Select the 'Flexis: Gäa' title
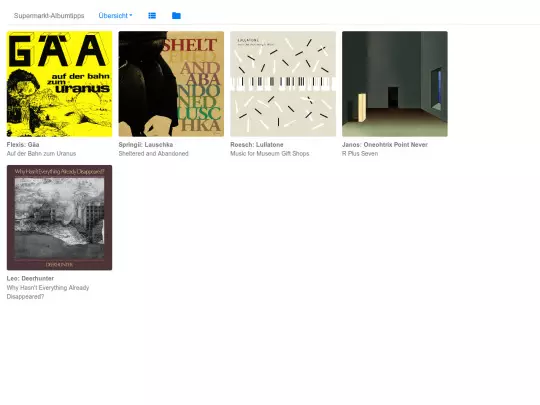Viewport: 540px width, 405px height. [23, 145]
